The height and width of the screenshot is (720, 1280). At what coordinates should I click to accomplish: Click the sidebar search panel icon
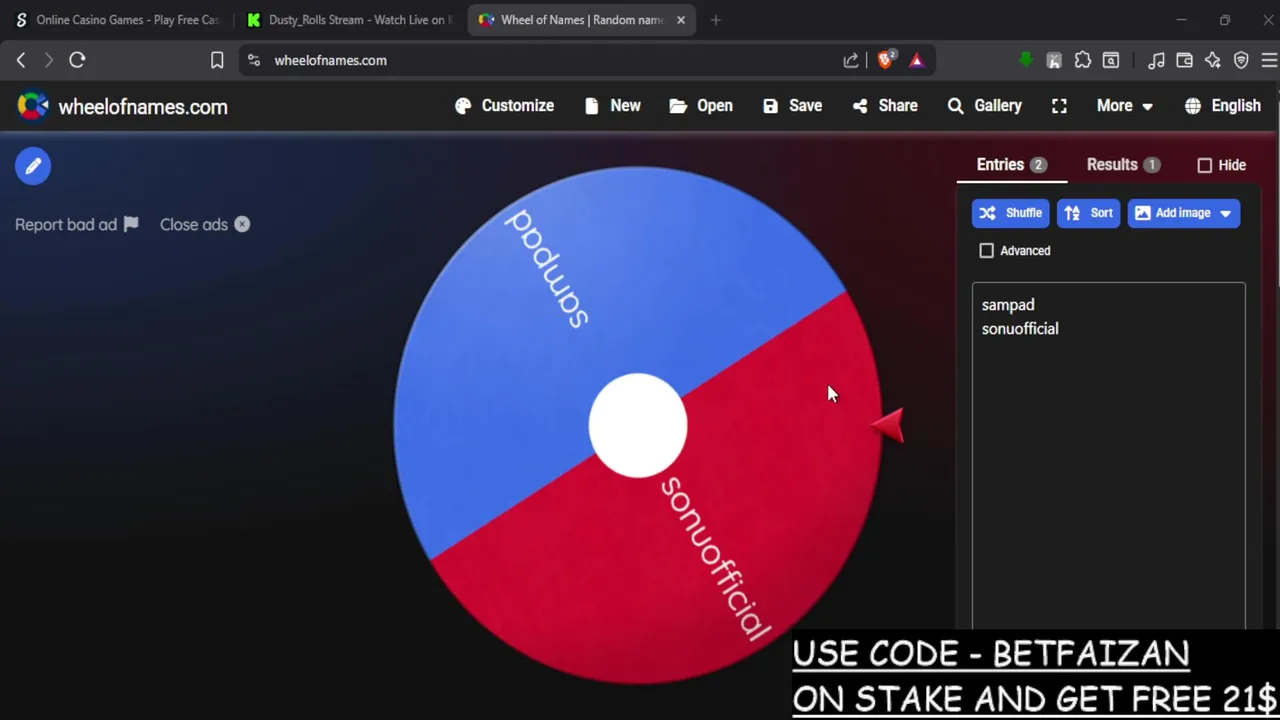pyautogui.click(x=1111, y=60)
